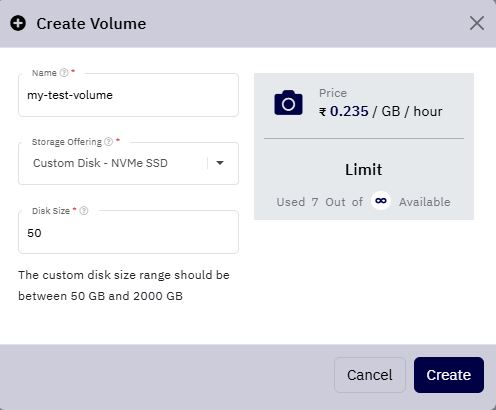Screen dimensions: 496x410
Task: Click the rupee price 0.235 value
Action: (x=344, y=111)
